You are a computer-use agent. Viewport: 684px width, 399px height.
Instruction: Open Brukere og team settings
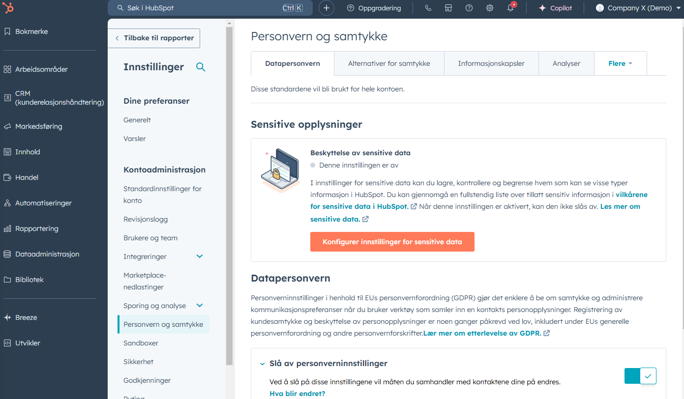pyautogui.click(x=150, y=238)
